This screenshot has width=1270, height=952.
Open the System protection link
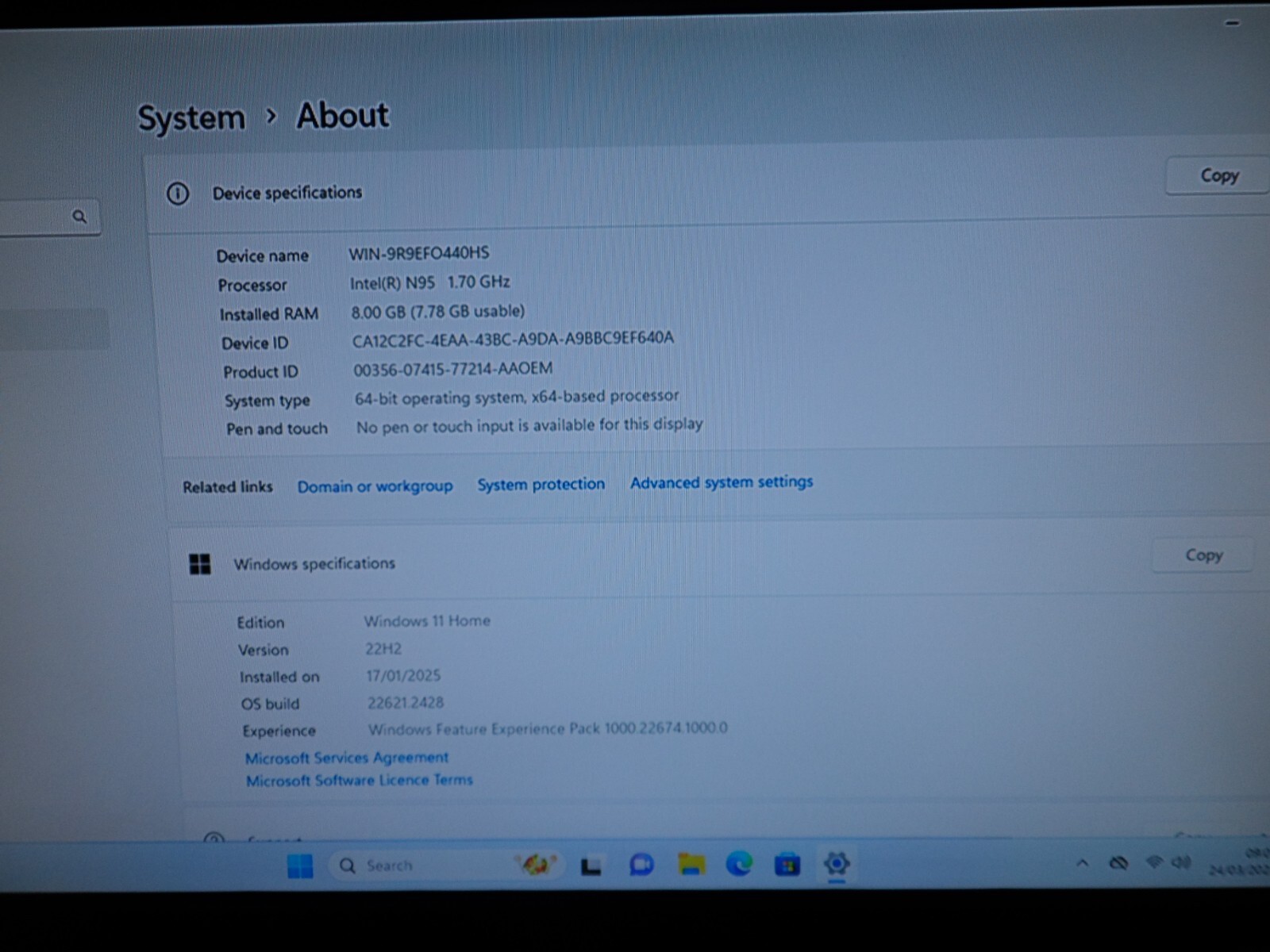[541, 484]
